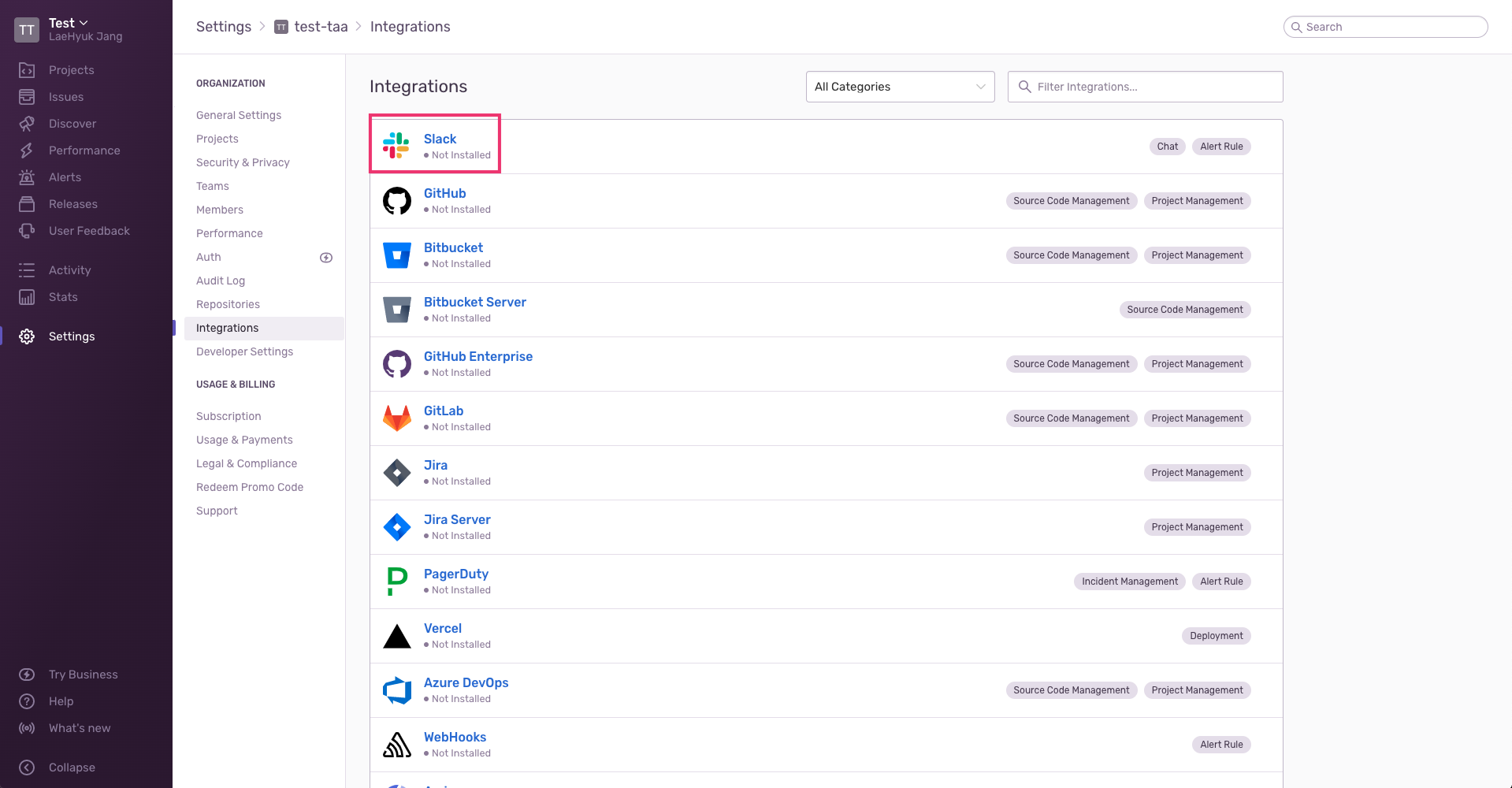The width and height of the screenshot is (1512, 788).
Task: Open the Slack integration link
Action: [x=440, y=139]
